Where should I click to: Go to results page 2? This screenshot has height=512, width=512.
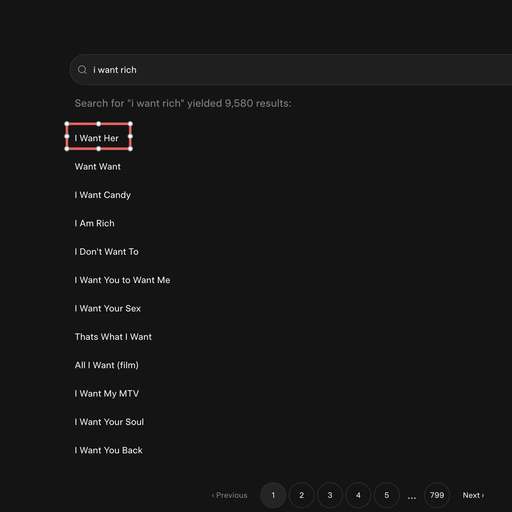(301, 495)
